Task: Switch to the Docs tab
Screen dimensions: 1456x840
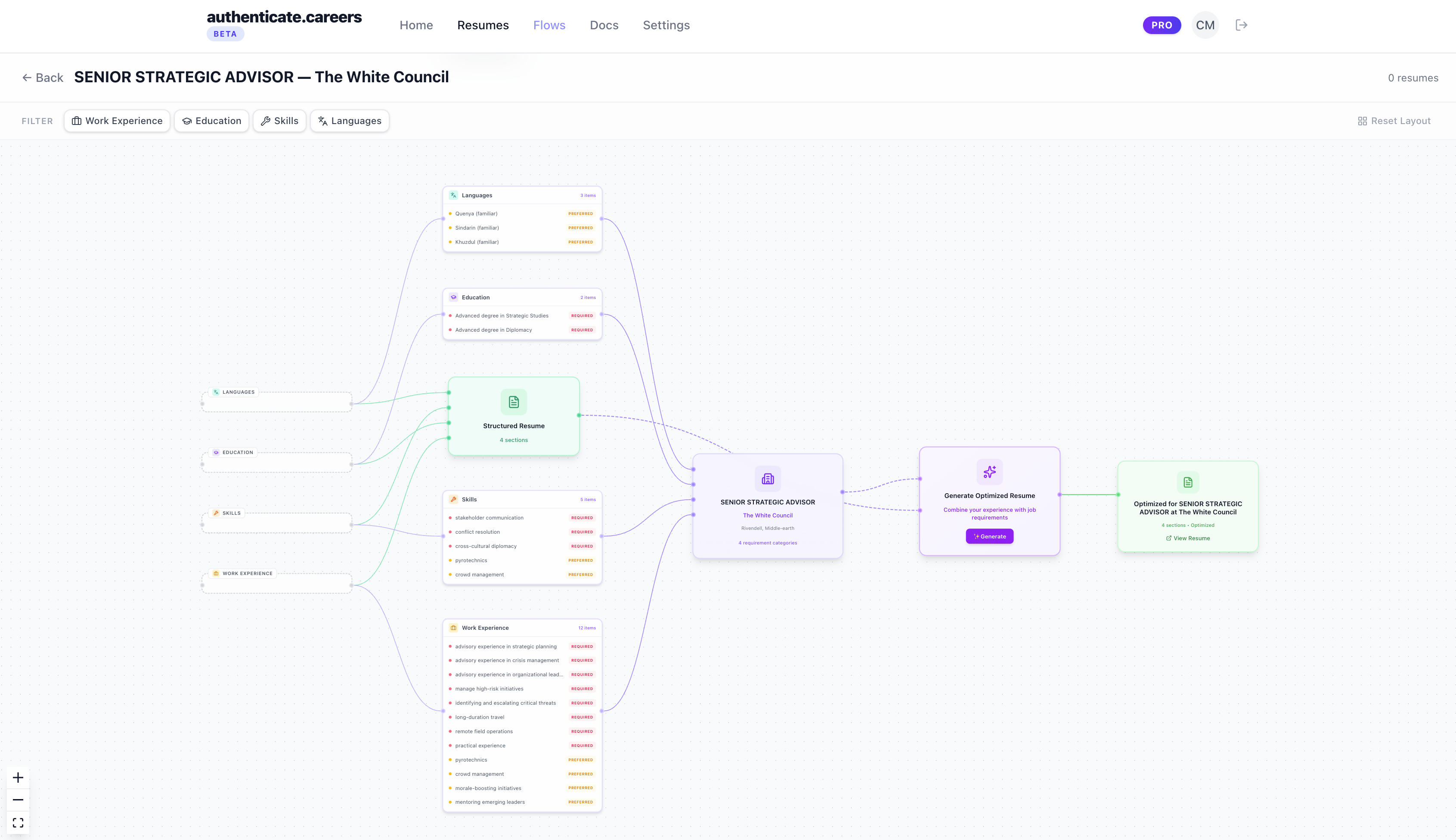Action: [604, 25]
